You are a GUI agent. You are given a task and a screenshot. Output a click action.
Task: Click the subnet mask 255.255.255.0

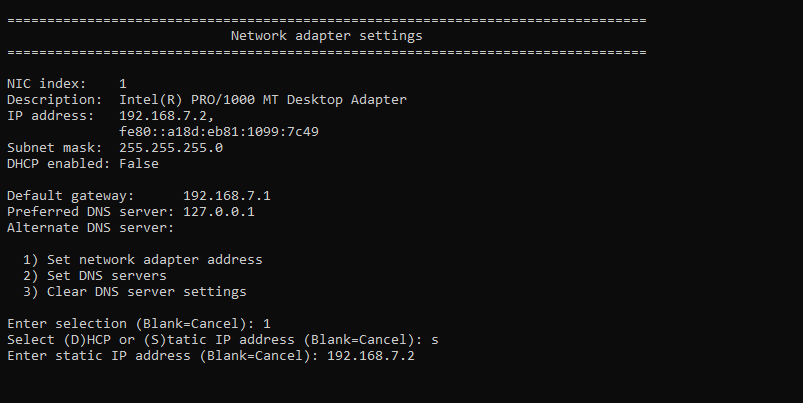[x=171, y=147]
